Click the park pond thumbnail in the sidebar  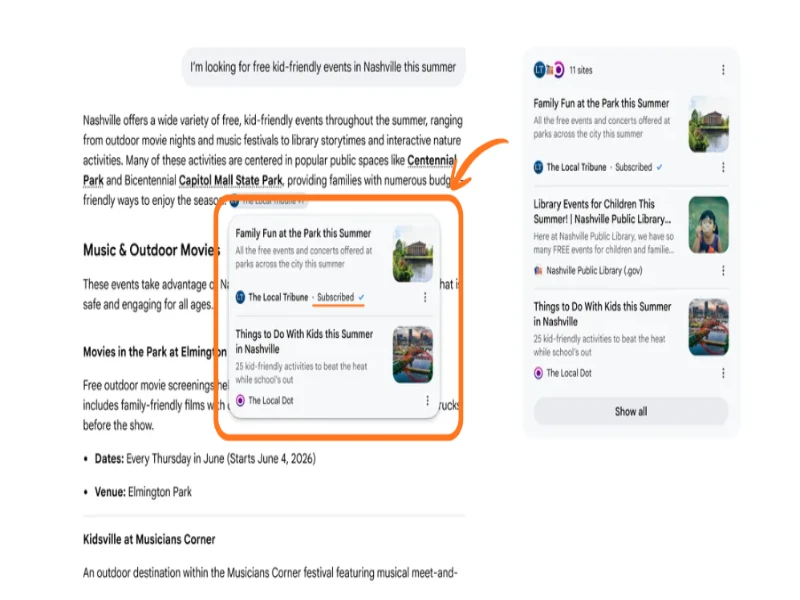[x=709, y=124]
